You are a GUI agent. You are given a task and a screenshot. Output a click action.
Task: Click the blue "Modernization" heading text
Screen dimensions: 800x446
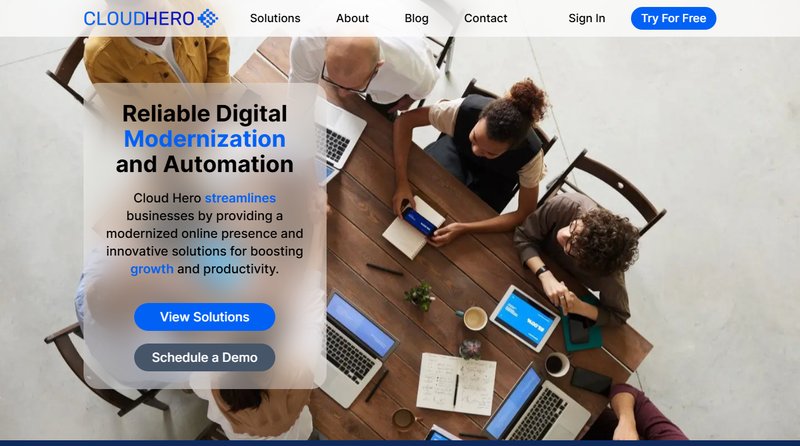click(x=205, y=139)
